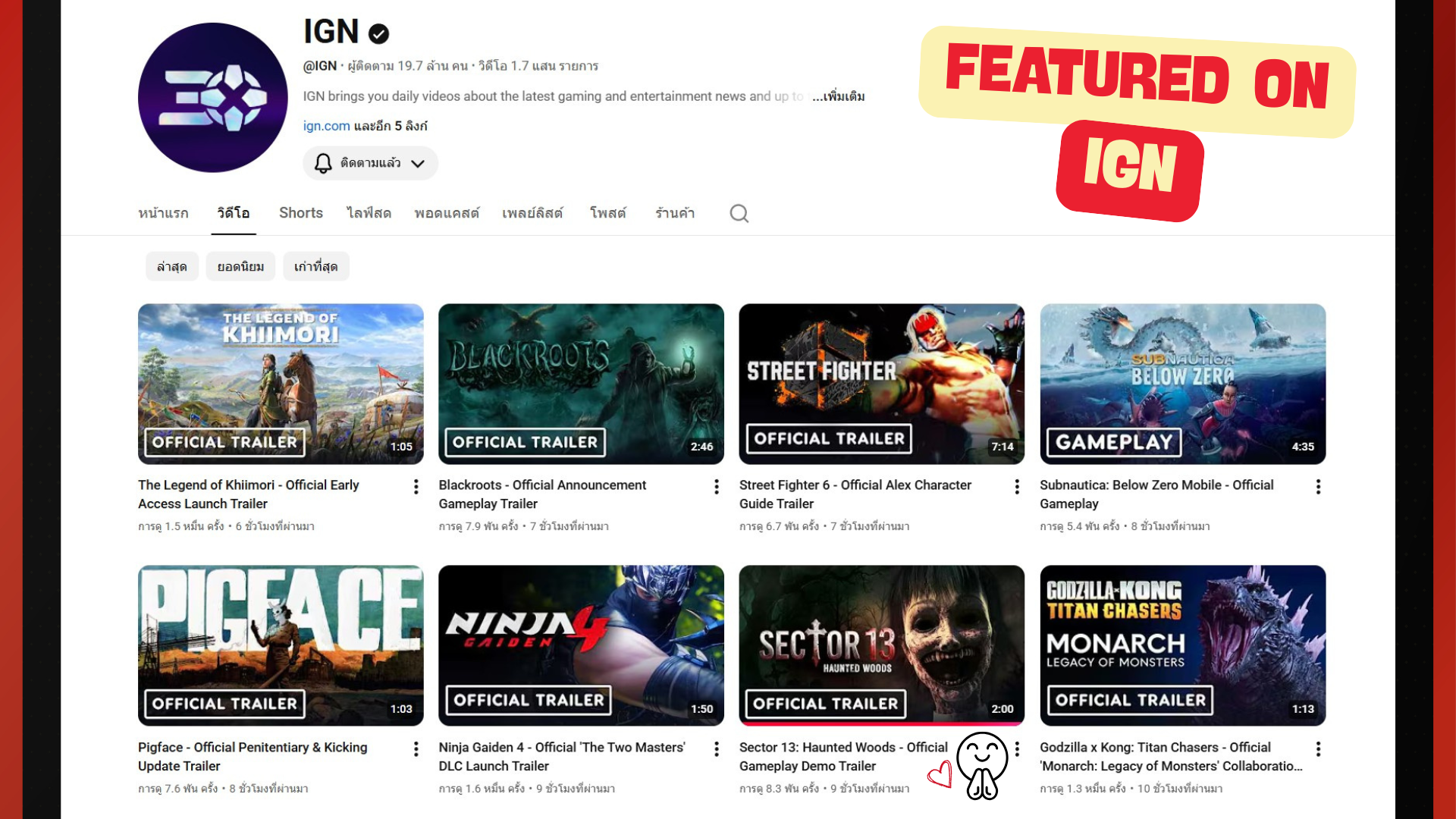Expand the 'และอีก 5 ลิงก์' links list
The height and width of the screenshot is (819, 1456).
pyautogui.click(x=391, y=126)
